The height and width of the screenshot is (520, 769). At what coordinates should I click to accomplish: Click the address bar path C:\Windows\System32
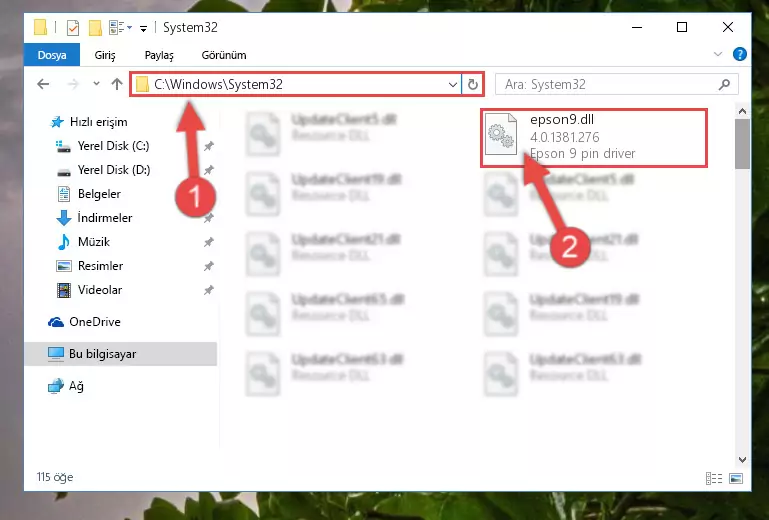(218, 84)
